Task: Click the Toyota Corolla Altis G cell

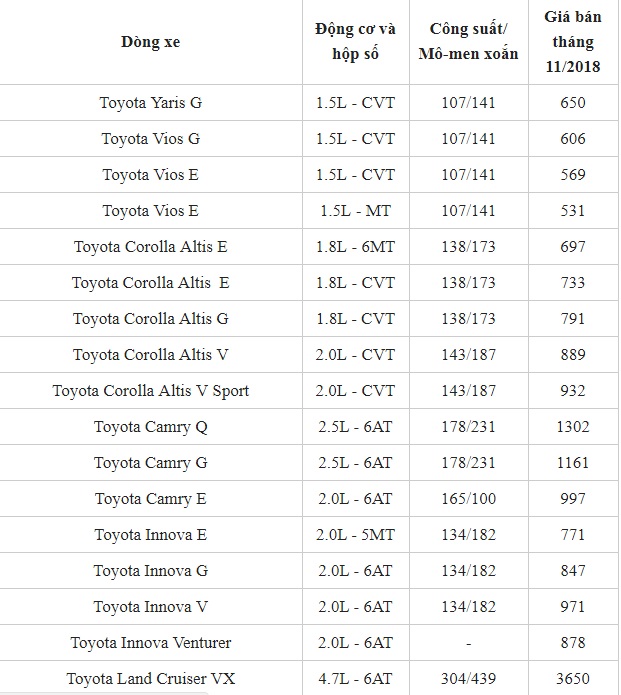Action: point(151,318)
